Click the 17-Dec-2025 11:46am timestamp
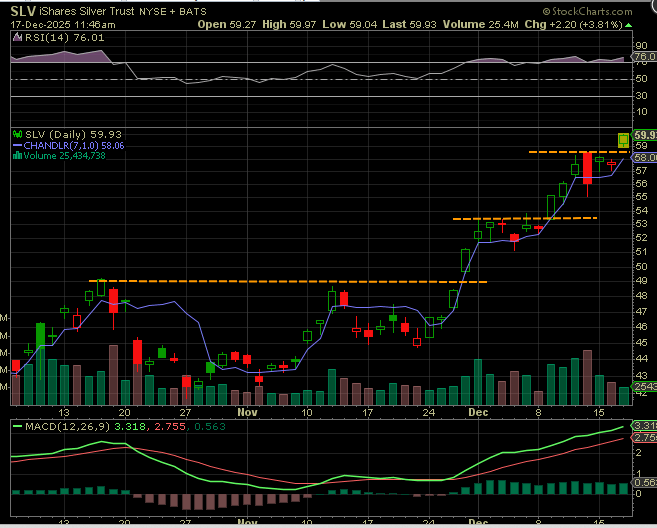 63,24
